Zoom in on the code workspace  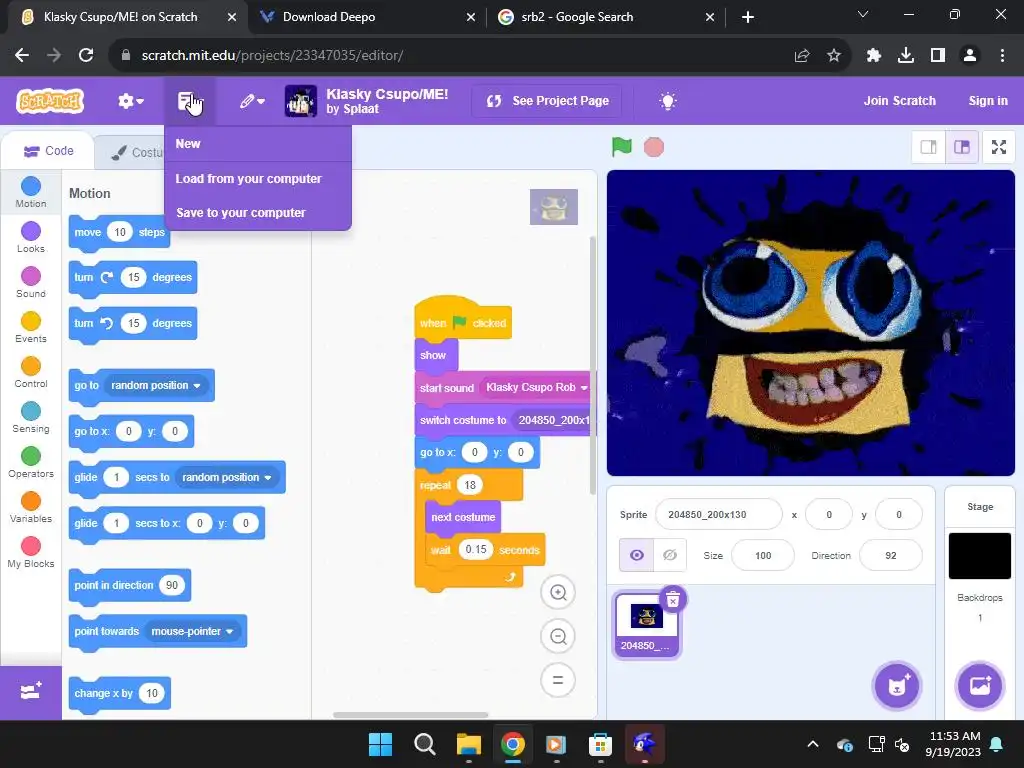[x=558, y=592]
